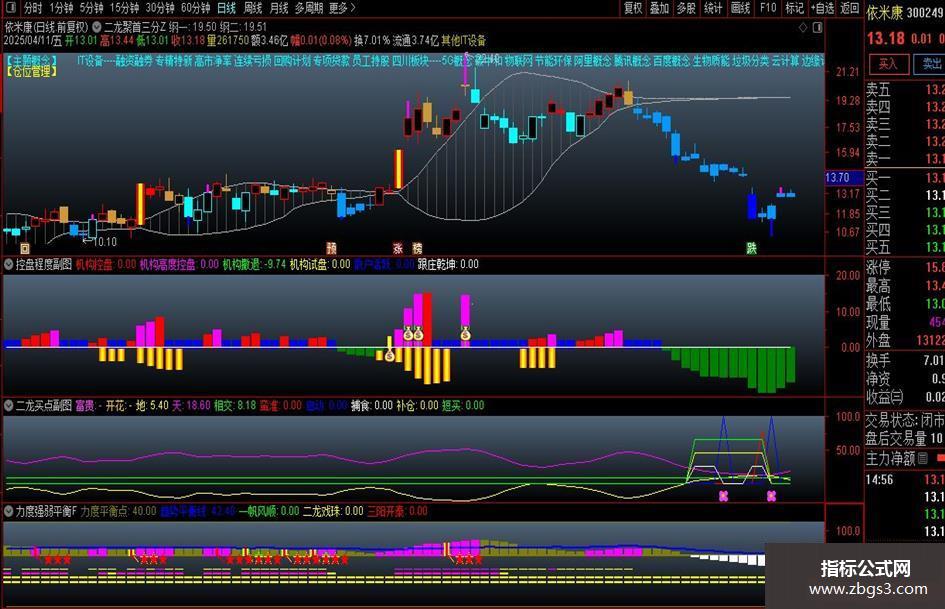Screen dimensions: 945x609
Task: Switch to the 周线 weekly chart tab
Action: [x=253, y=8]
